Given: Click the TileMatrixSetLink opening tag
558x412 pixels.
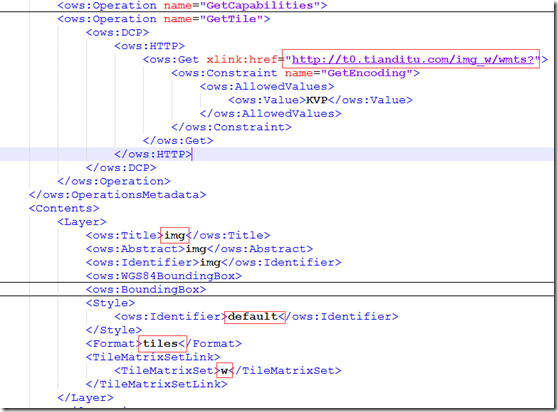Looking at the screenshot, I should [153, 357].
